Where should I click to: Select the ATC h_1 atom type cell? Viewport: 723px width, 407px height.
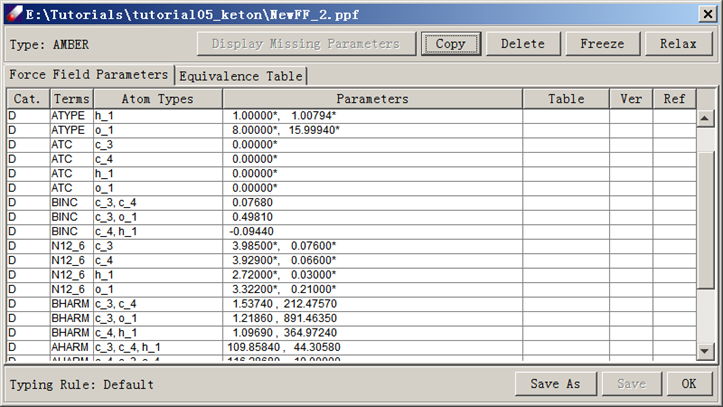158,174
